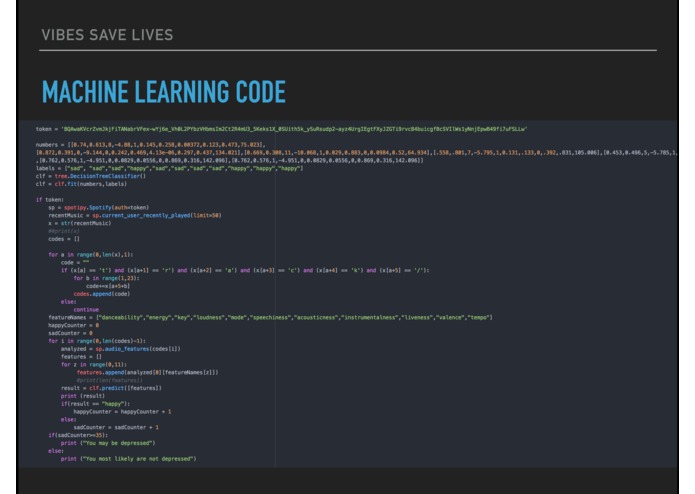Click the code line starting with 'labels = ["sad"'
This screenshot has height=494, width=695.
click(x=169, y=168)
